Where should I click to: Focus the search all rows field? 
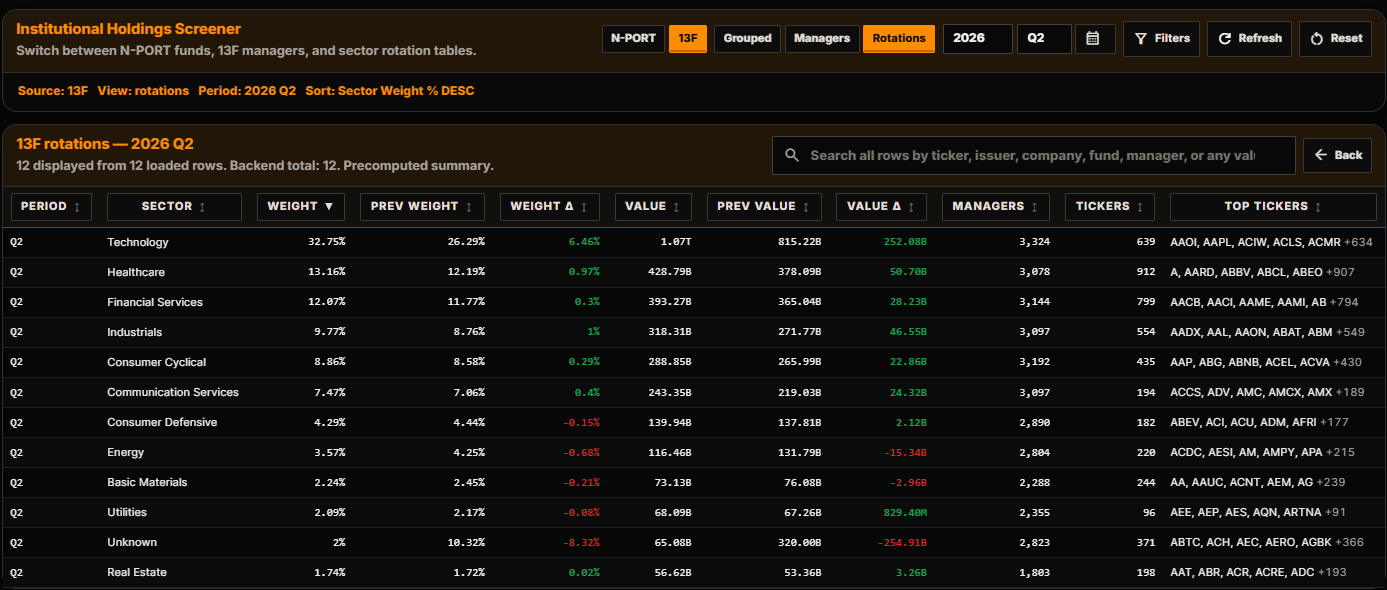coord(1033,155)
